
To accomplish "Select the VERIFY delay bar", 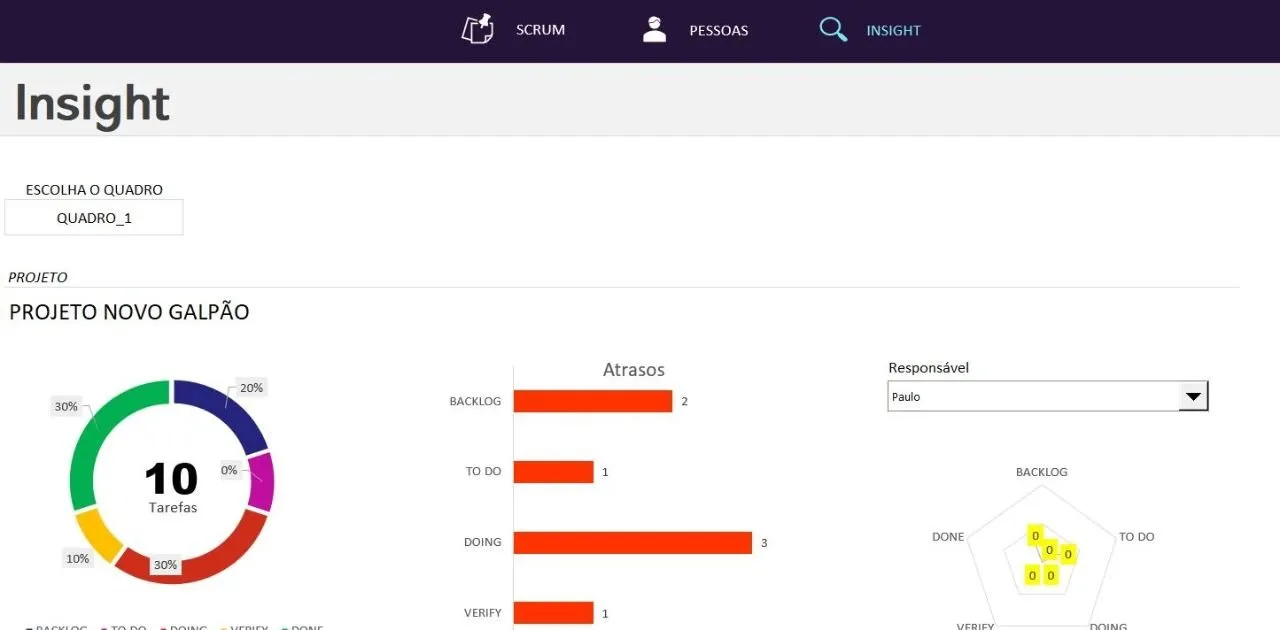I will click(x=553, y=612).
